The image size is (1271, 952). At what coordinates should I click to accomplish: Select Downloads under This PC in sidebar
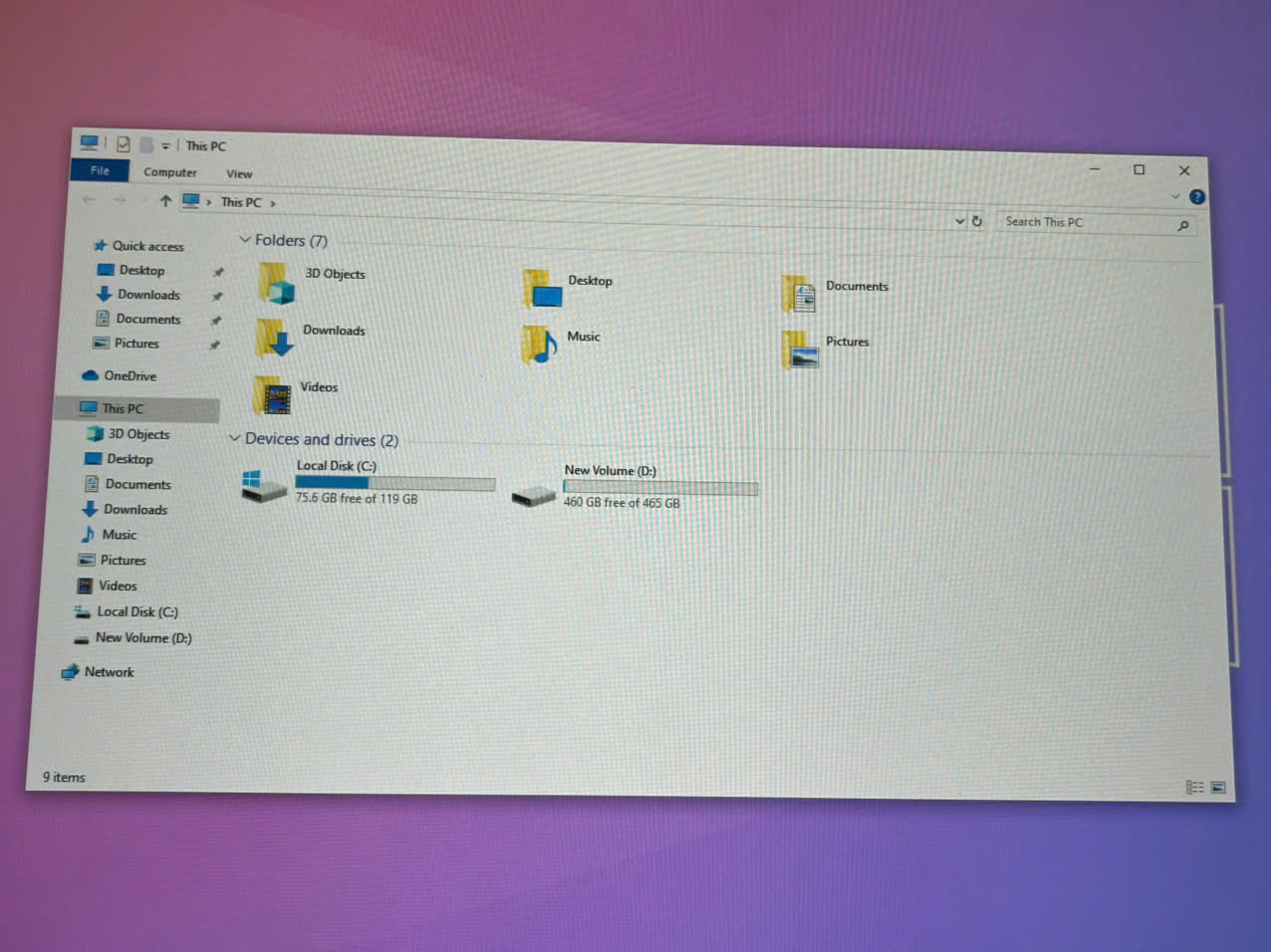[x=136, y=509]
